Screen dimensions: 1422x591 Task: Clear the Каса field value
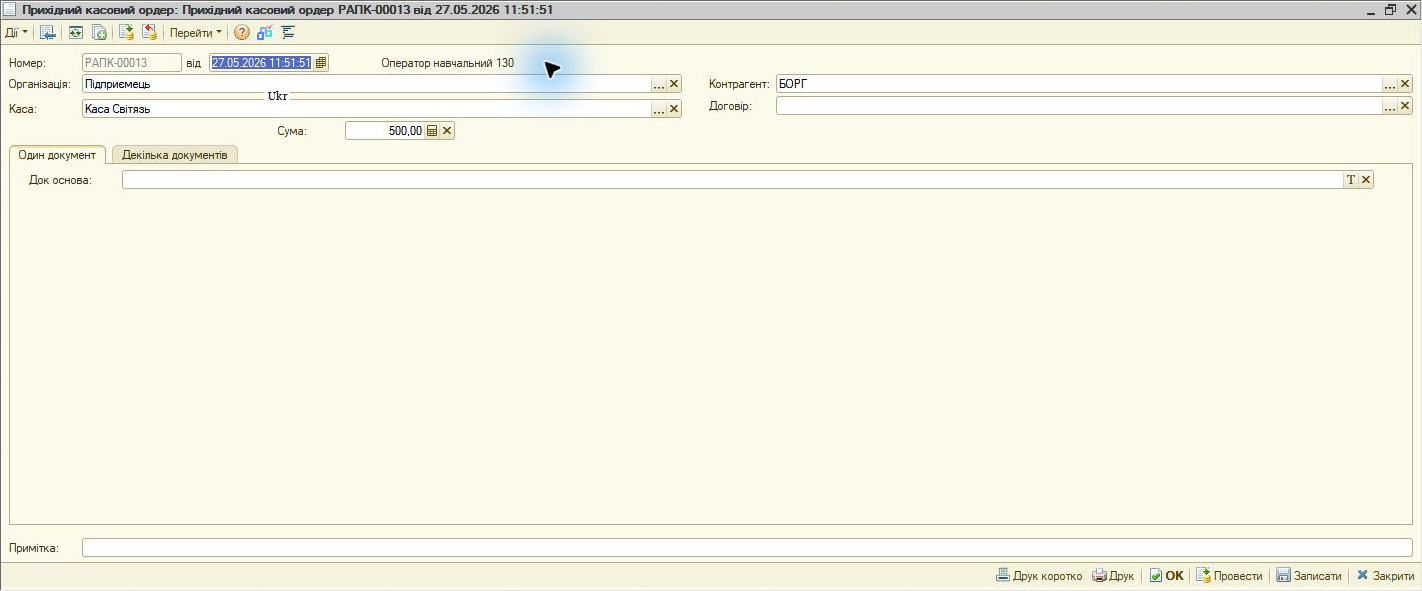point(674,109)
